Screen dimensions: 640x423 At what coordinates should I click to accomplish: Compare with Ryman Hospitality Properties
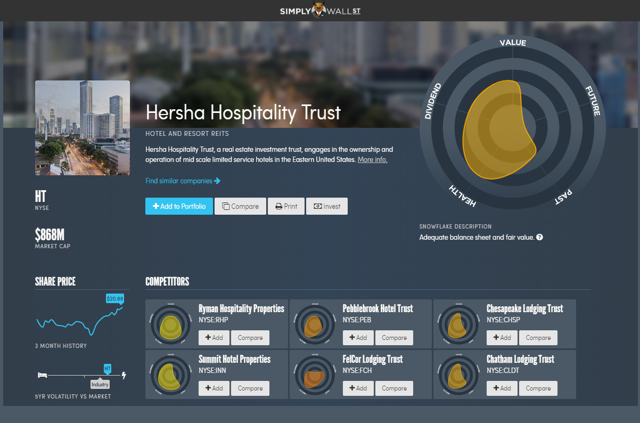pos(250,338)
